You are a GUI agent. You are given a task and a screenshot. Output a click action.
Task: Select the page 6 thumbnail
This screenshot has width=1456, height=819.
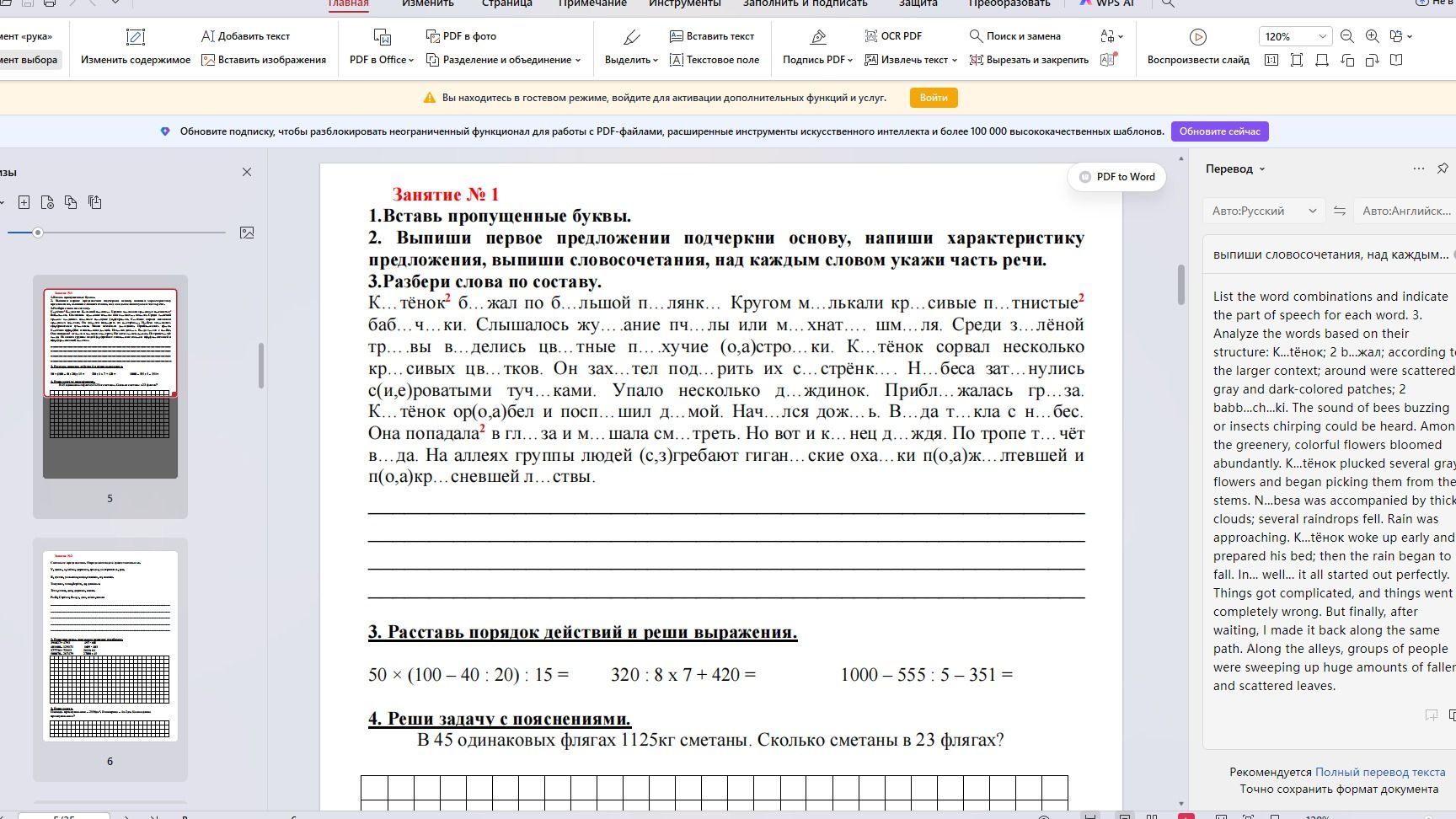[110, 646]
